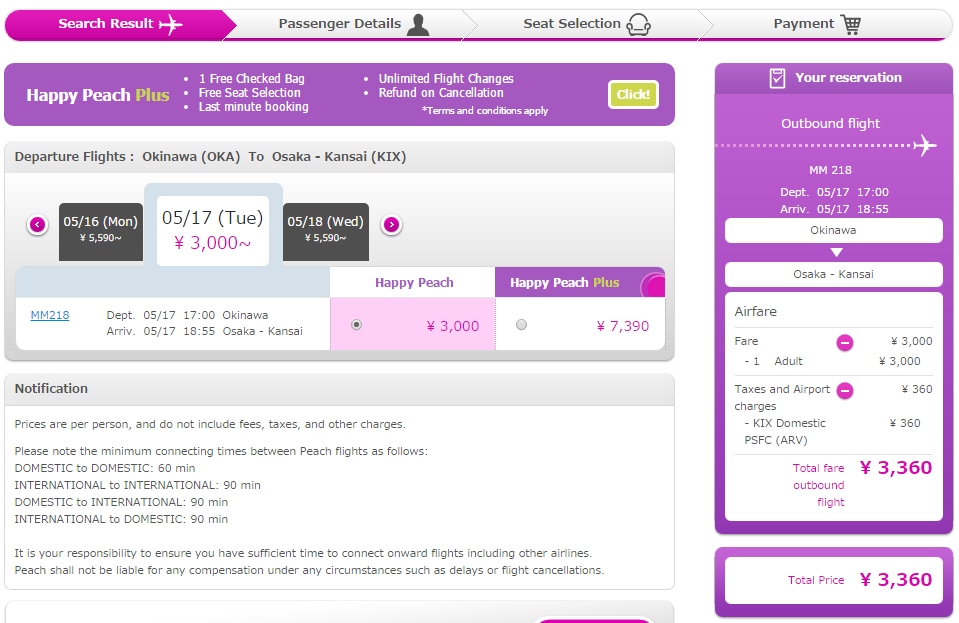The height and width of the screenshot is (623, 959).
Task: Go to next dates with right arrow
Action: [x=391, y=224]
